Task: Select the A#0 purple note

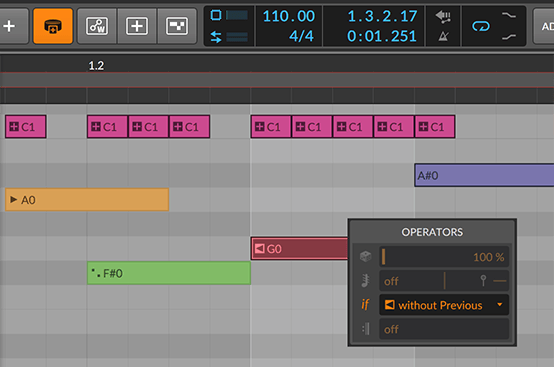Action: (484, 175)
